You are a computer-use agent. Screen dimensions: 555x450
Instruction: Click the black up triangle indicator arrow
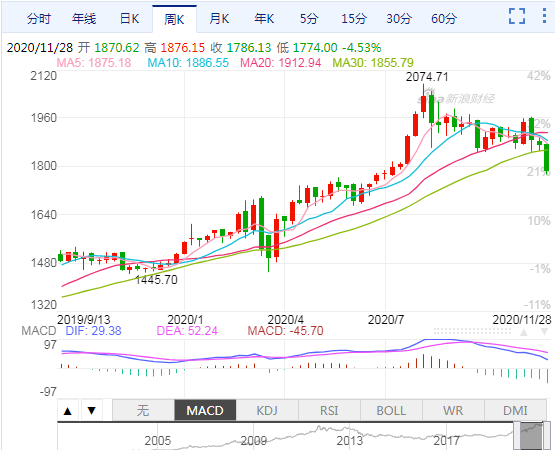click(x=68, y=411)
